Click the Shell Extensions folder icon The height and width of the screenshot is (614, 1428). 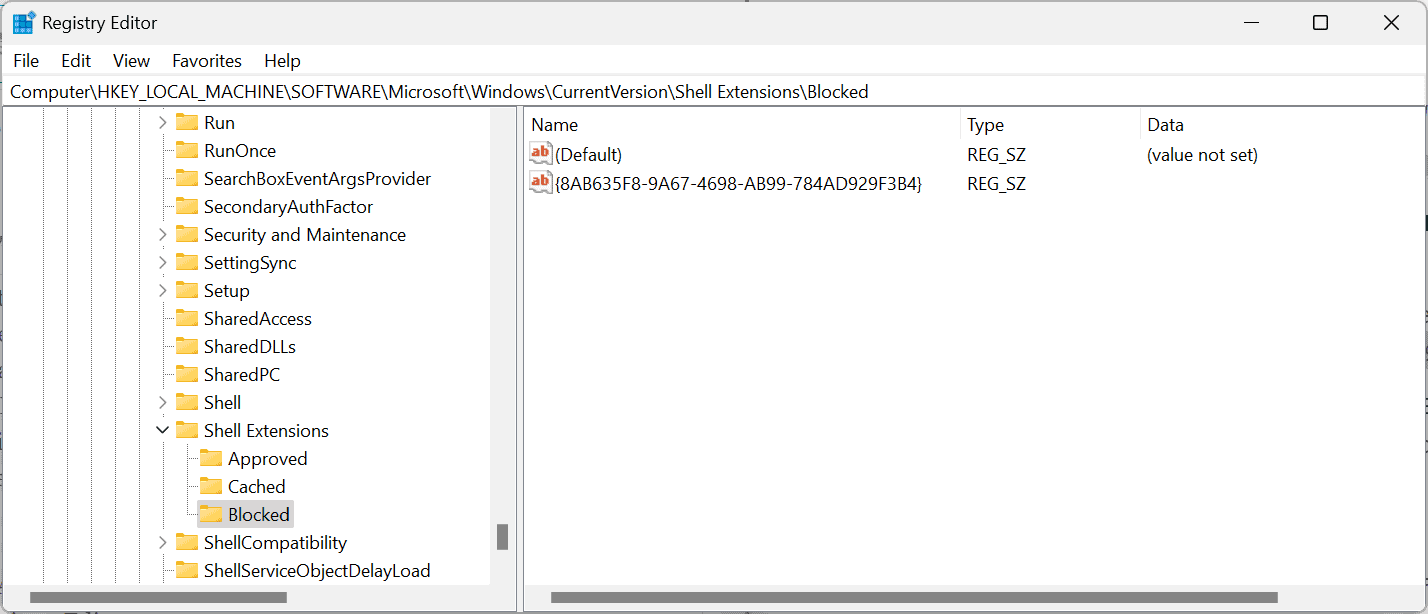pos(187,430)
